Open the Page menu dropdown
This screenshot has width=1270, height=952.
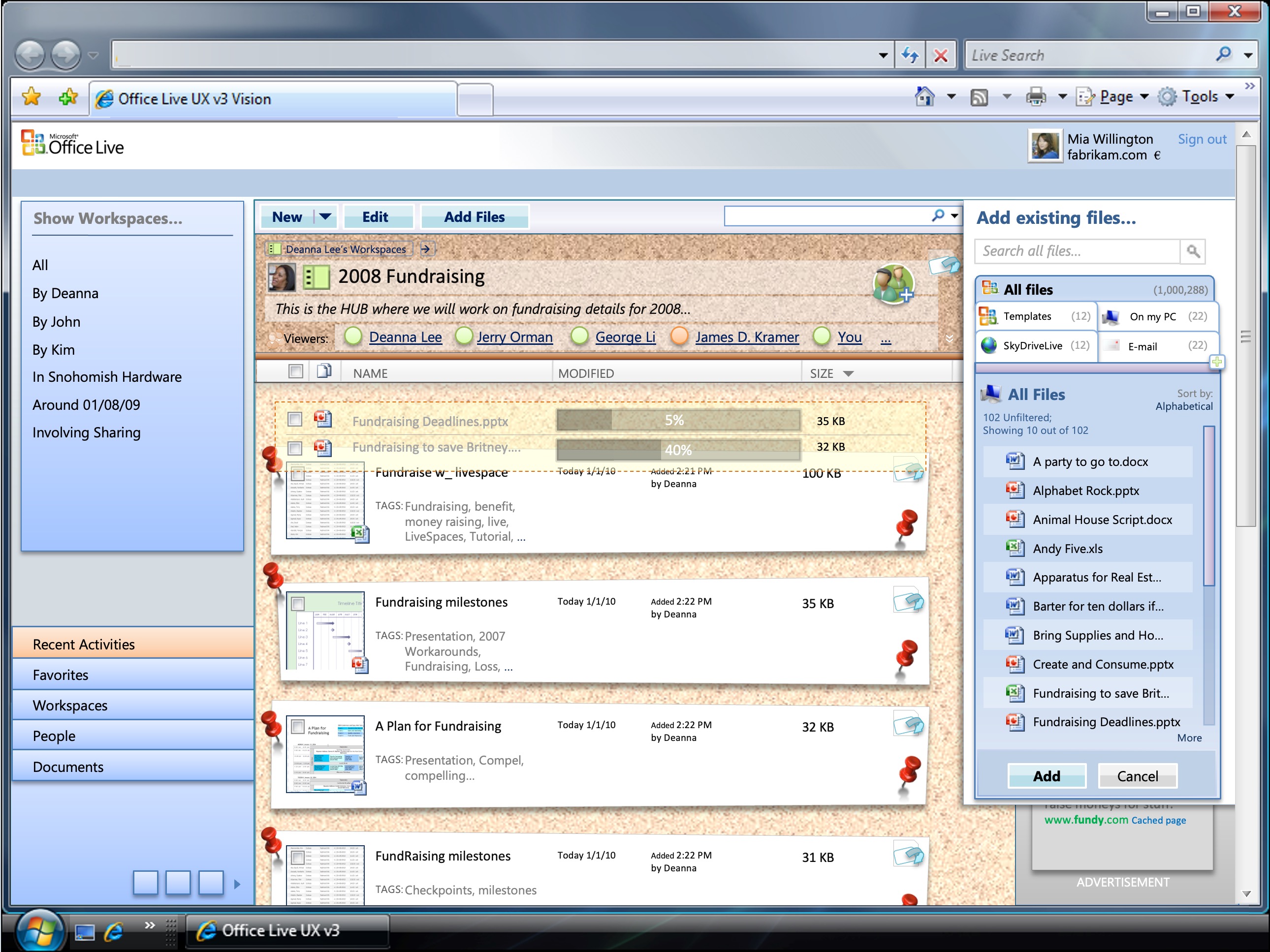pos(1144,97)
